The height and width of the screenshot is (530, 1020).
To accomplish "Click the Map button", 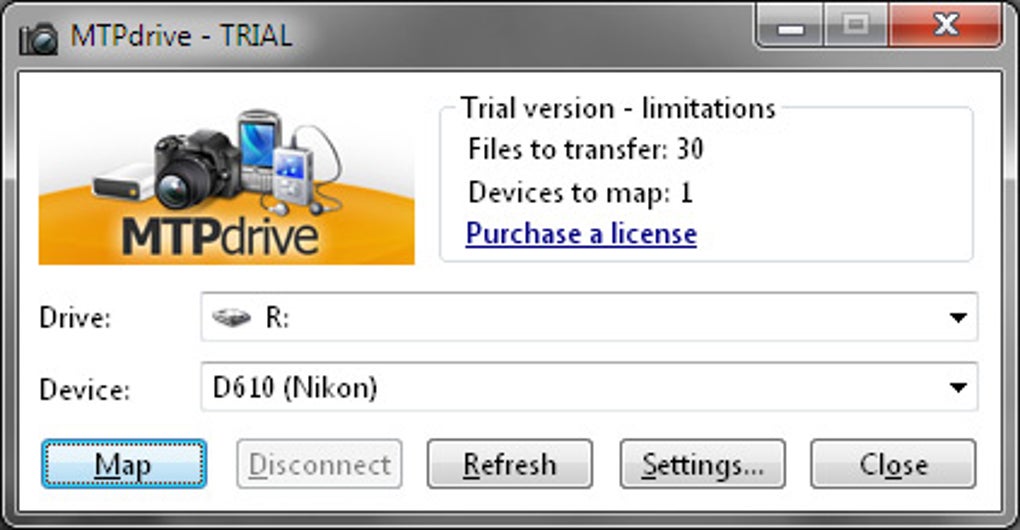I will pyautogui.click(x=124, y=464).
